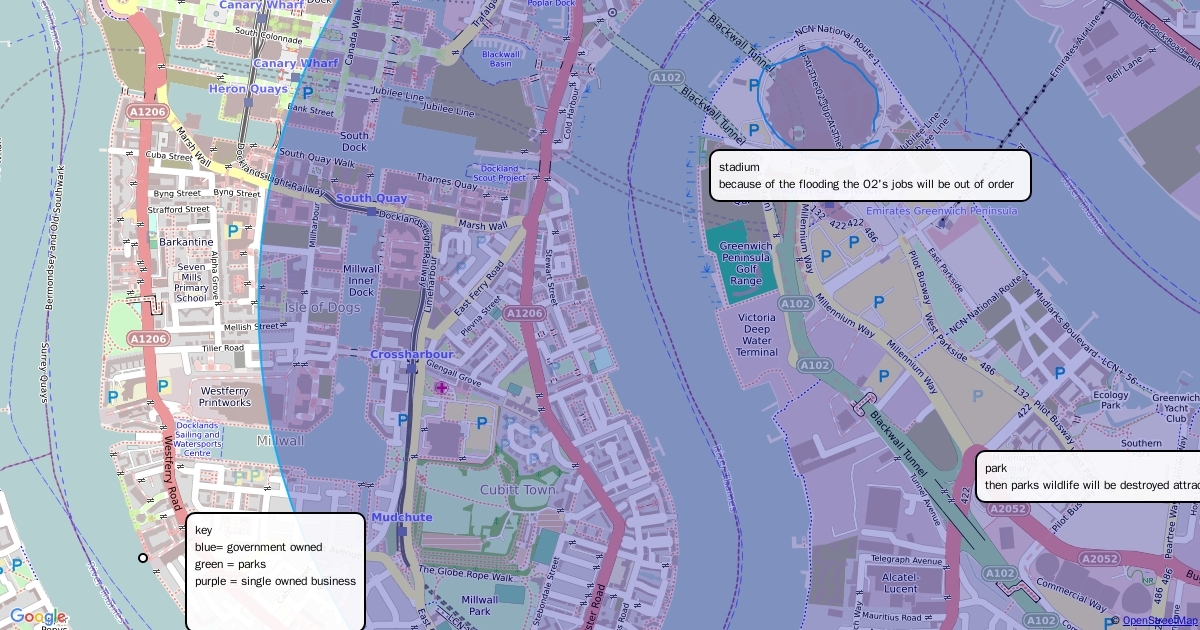Select the Westferry Printworks building label

coord(225,396)
